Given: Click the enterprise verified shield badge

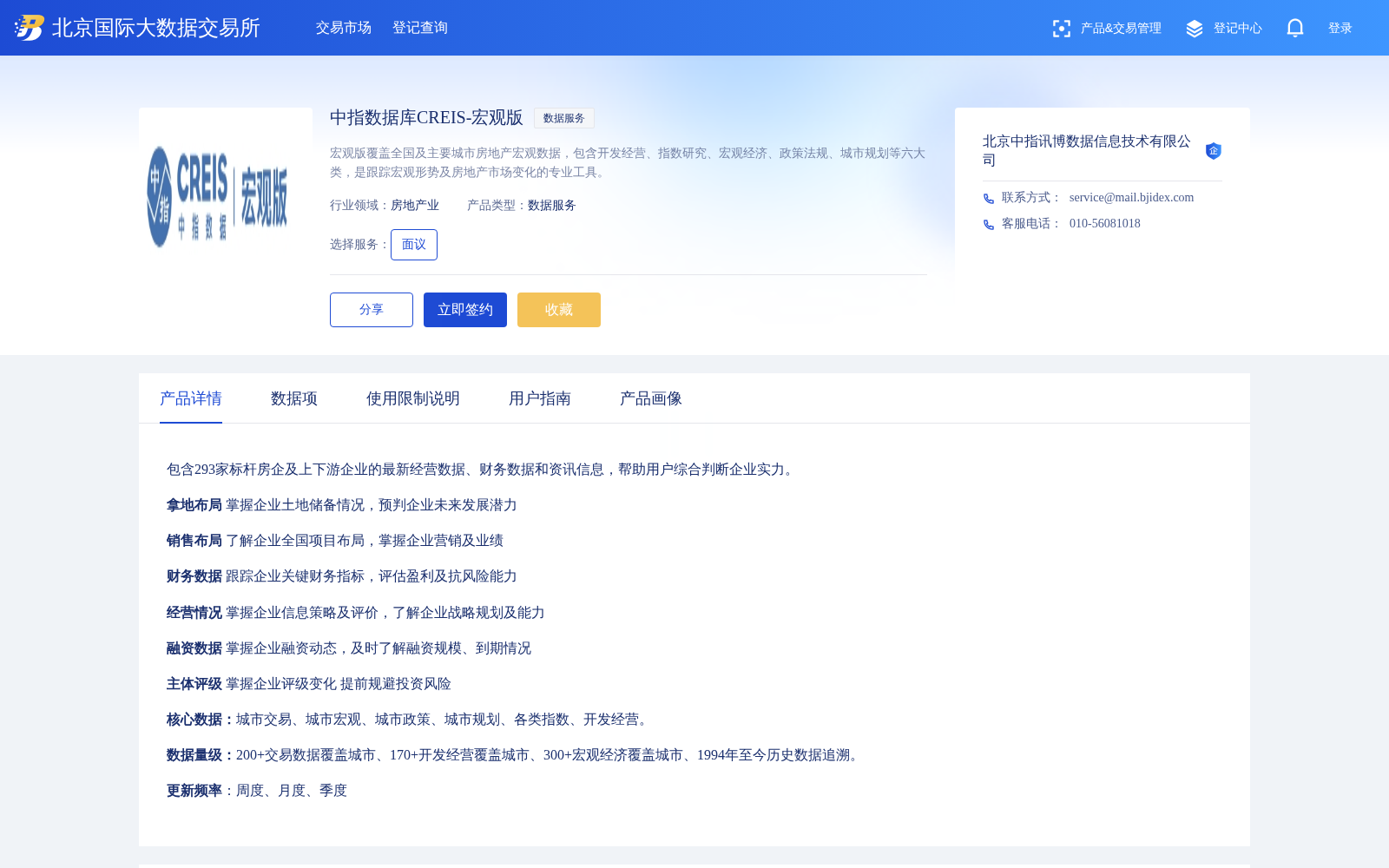Looking at the screenshot, I should click(x=1214, y=151).
